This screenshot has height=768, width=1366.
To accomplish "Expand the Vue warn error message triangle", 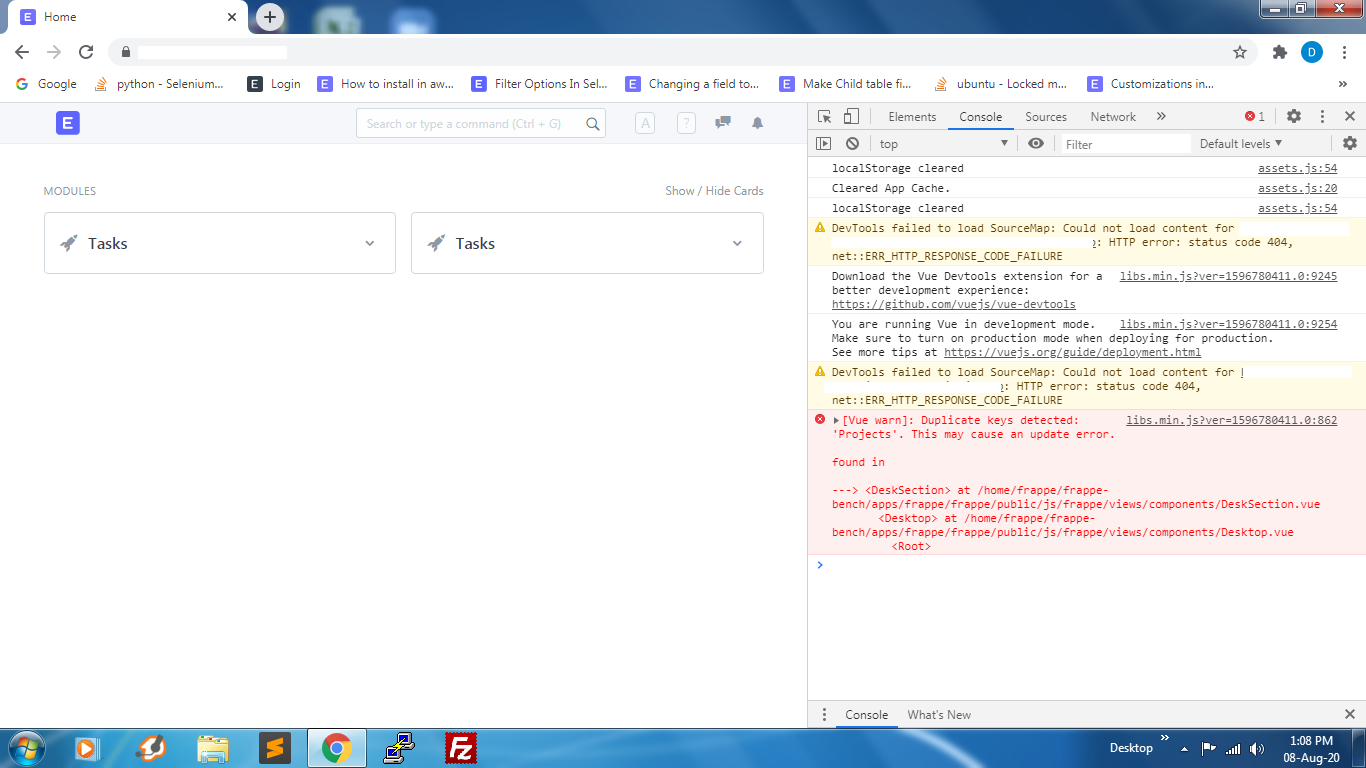I will (836, 421).
